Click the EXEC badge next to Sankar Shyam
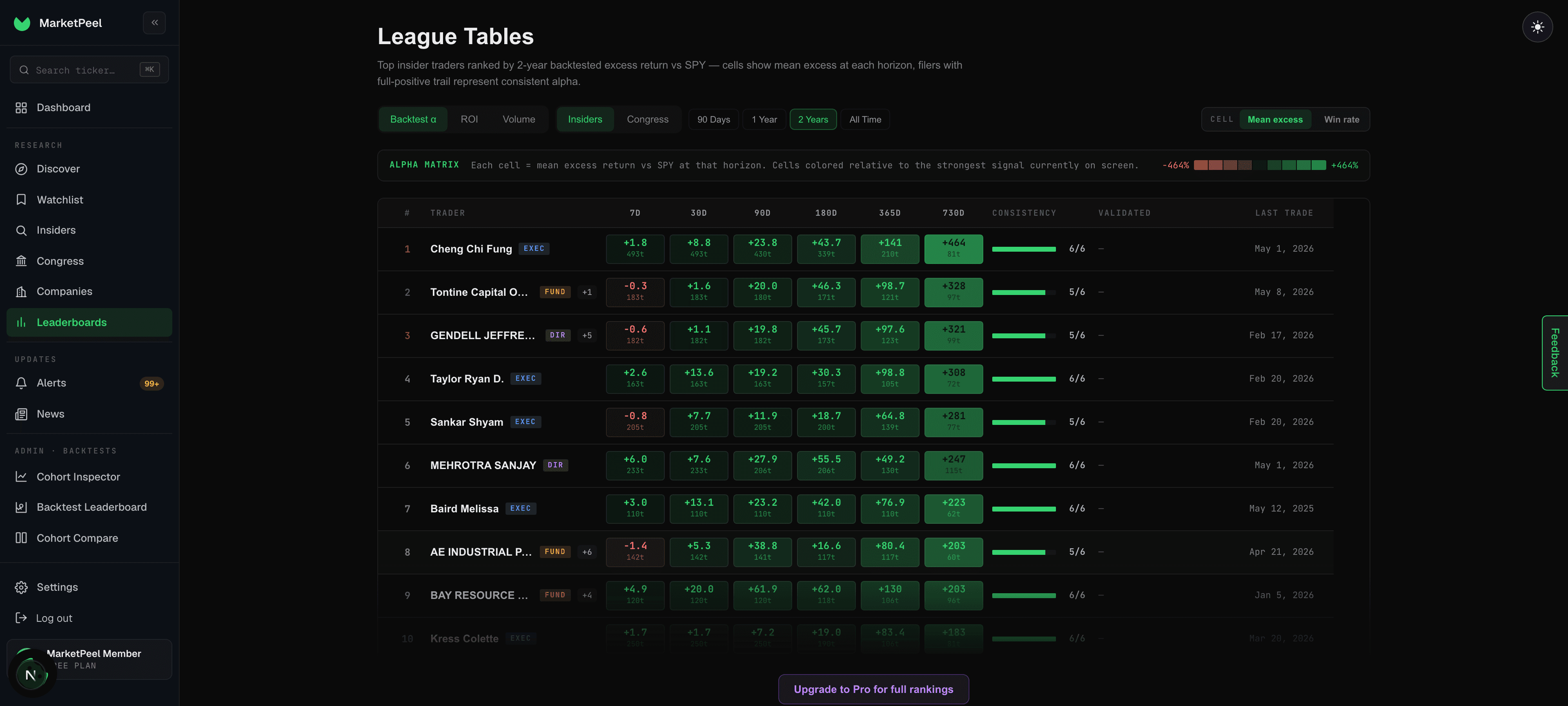Viewport: 1568px width, 706px height. (525, 422)
